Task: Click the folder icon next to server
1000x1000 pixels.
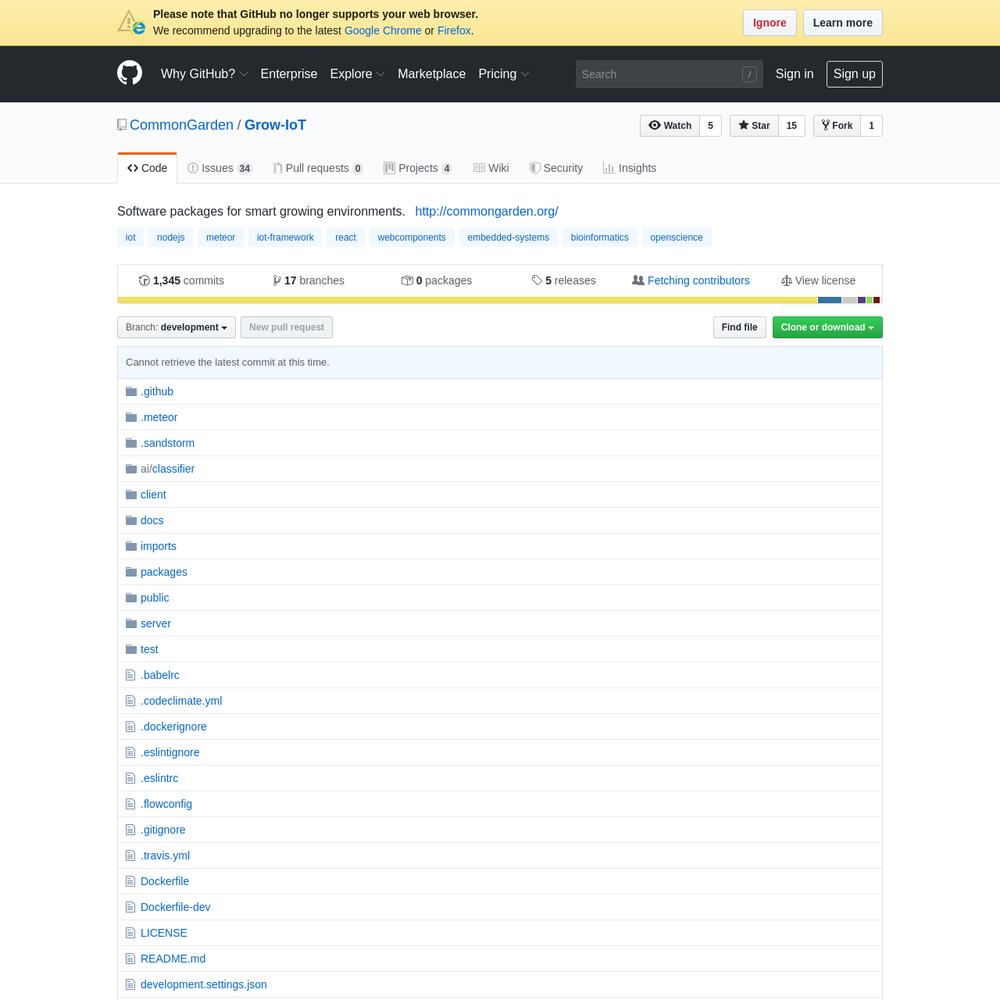Action: [131, 623]
